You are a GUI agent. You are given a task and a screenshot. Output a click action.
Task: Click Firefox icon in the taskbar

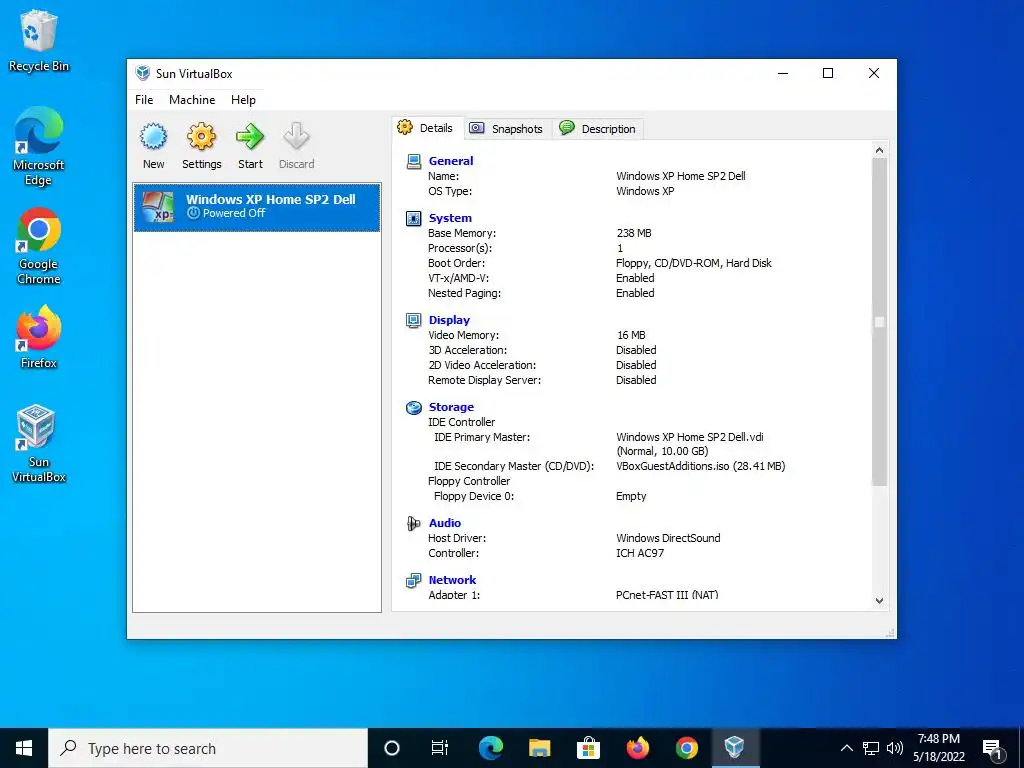click(637, 748)
